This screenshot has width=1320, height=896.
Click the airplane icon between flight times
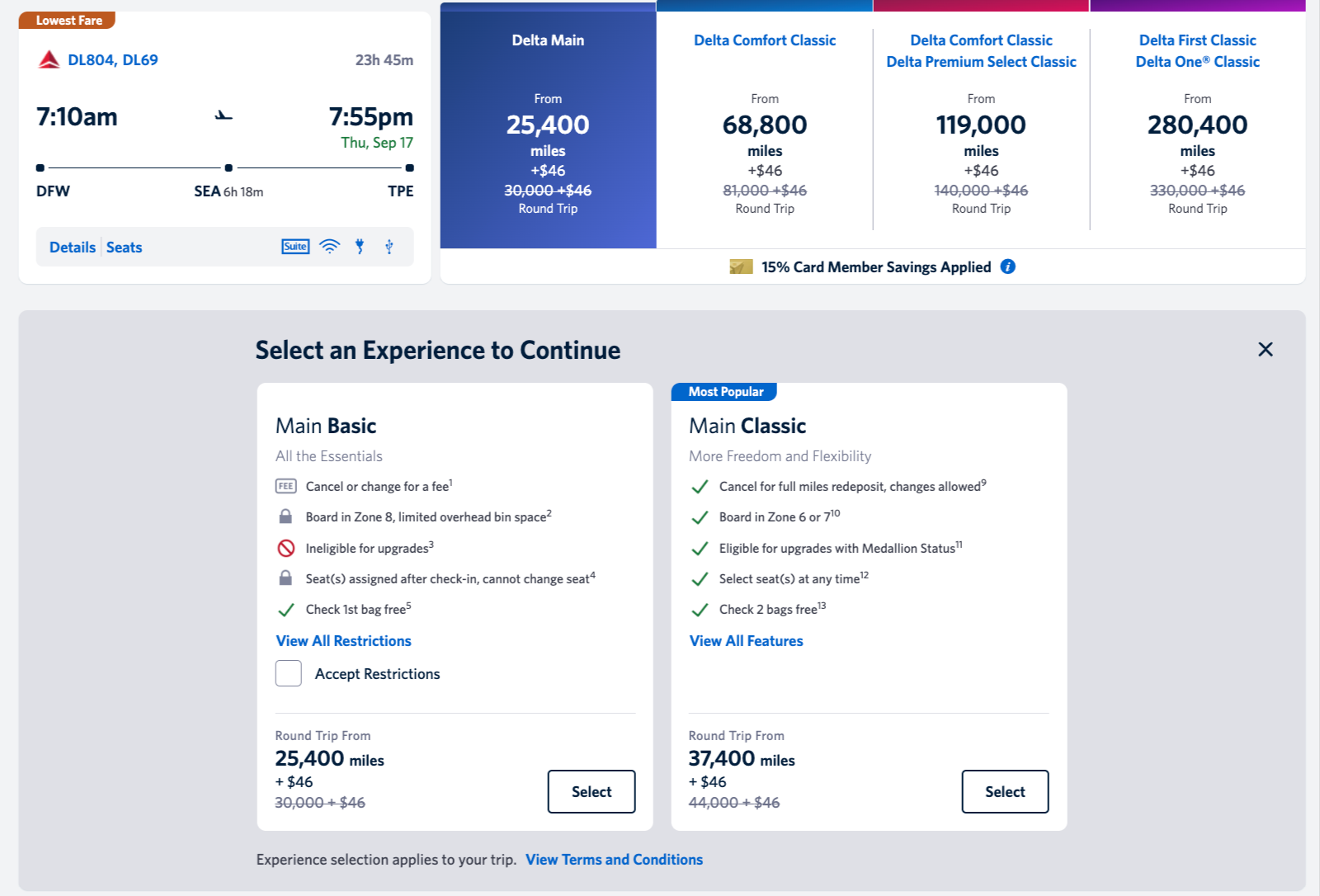(x=224, y=116)
